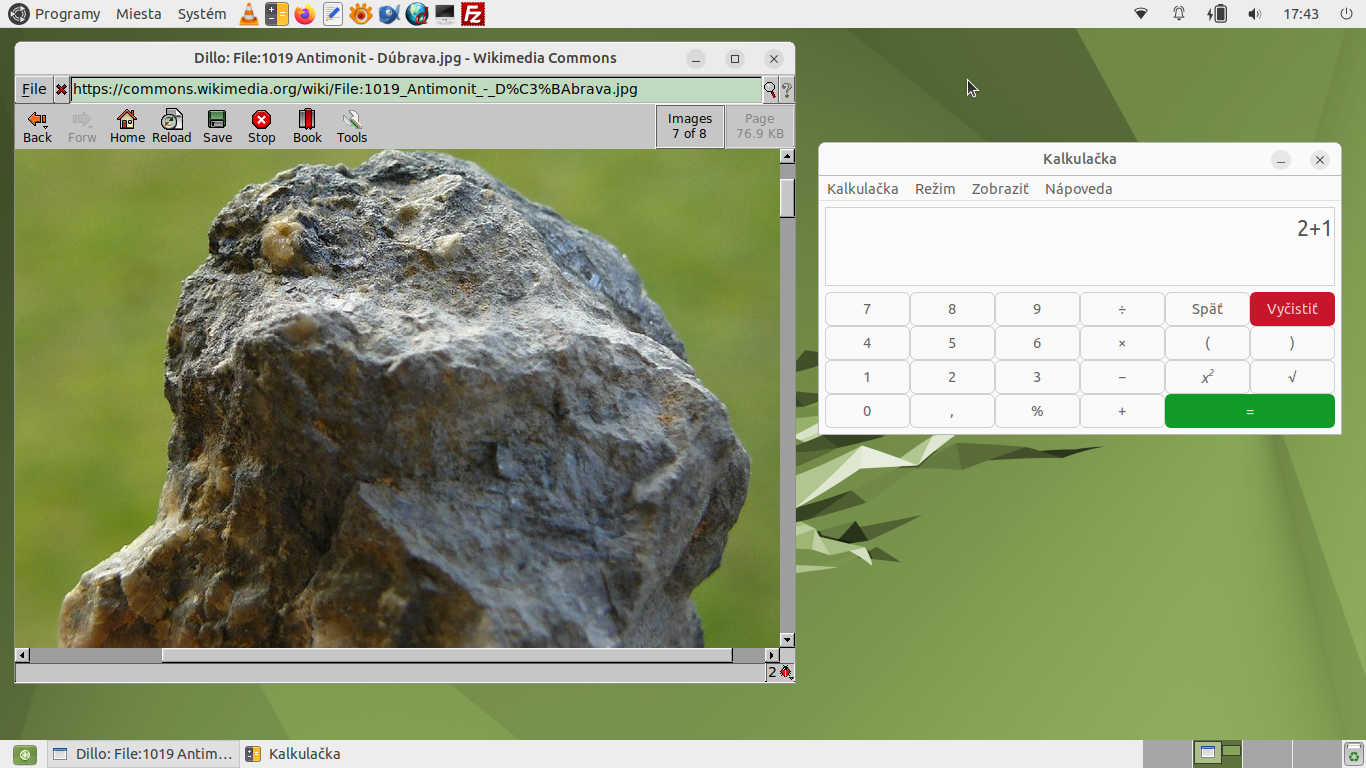
Task: Click calculator minus − key
Action: pos(1122,377)
